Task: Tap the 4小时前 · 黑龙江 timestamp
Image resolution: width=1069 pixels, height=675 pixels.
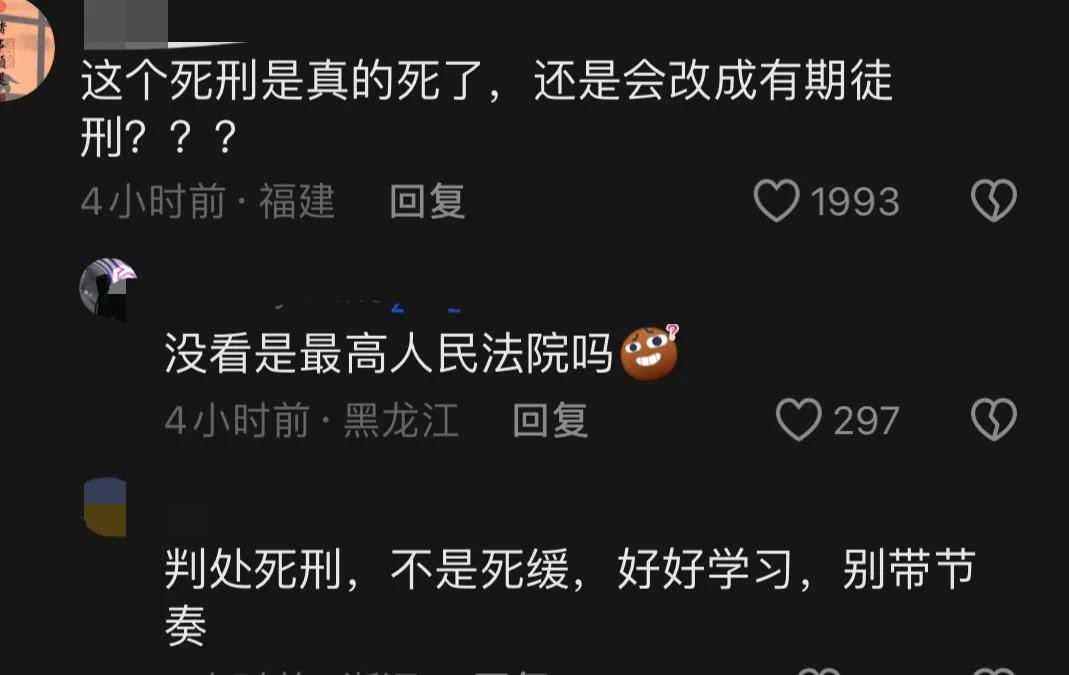Action: (x=312, y=420)
